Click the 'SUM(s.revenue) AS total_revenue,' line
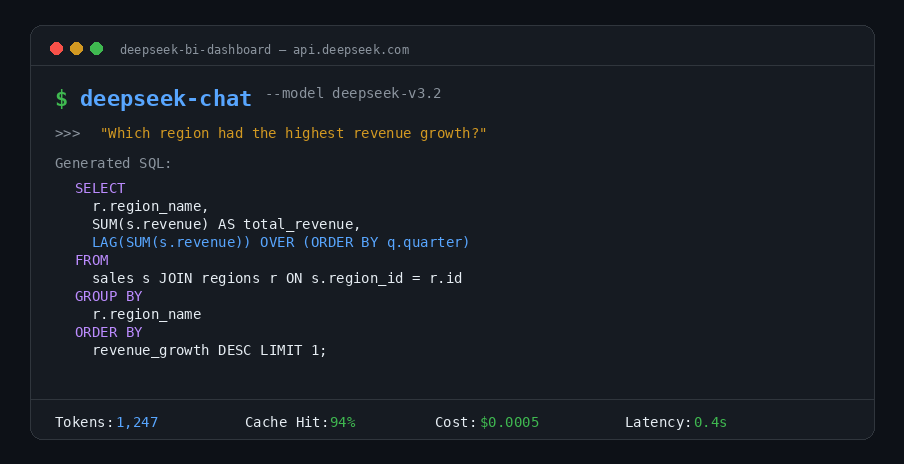 227,225
